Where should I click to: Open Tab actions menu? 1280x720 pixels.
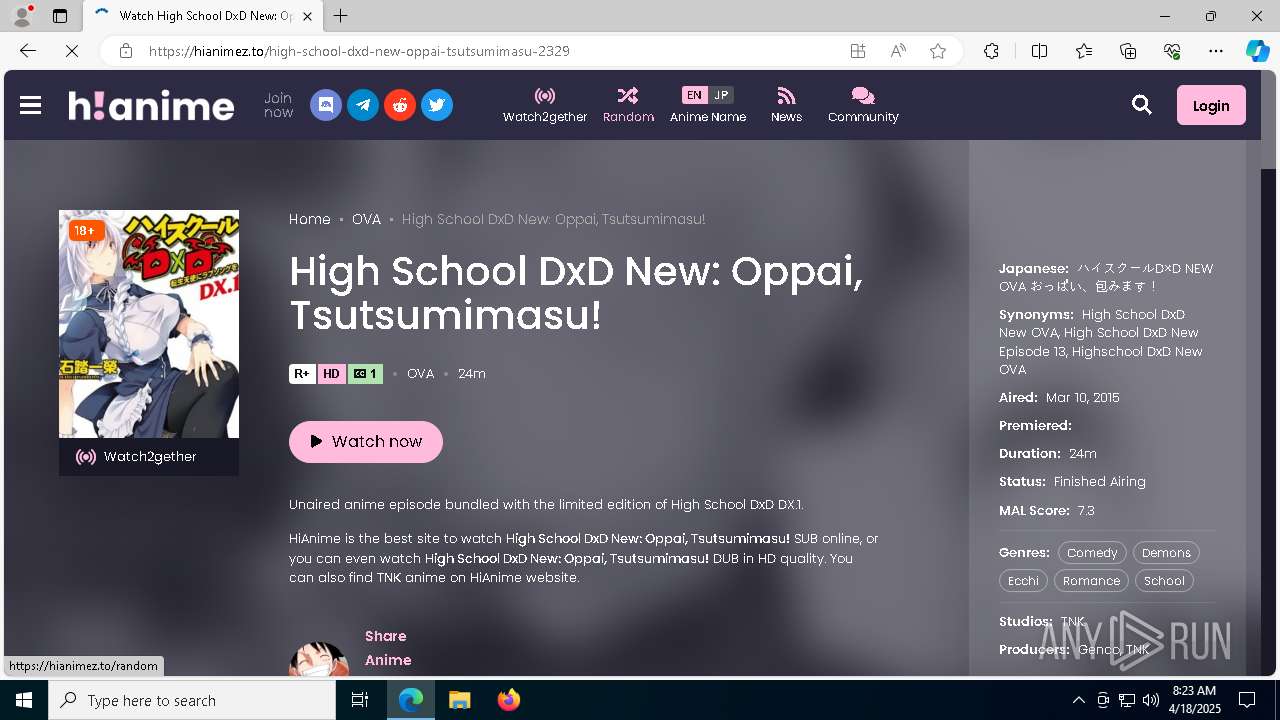pyautogui.click(x=60, y=16)
